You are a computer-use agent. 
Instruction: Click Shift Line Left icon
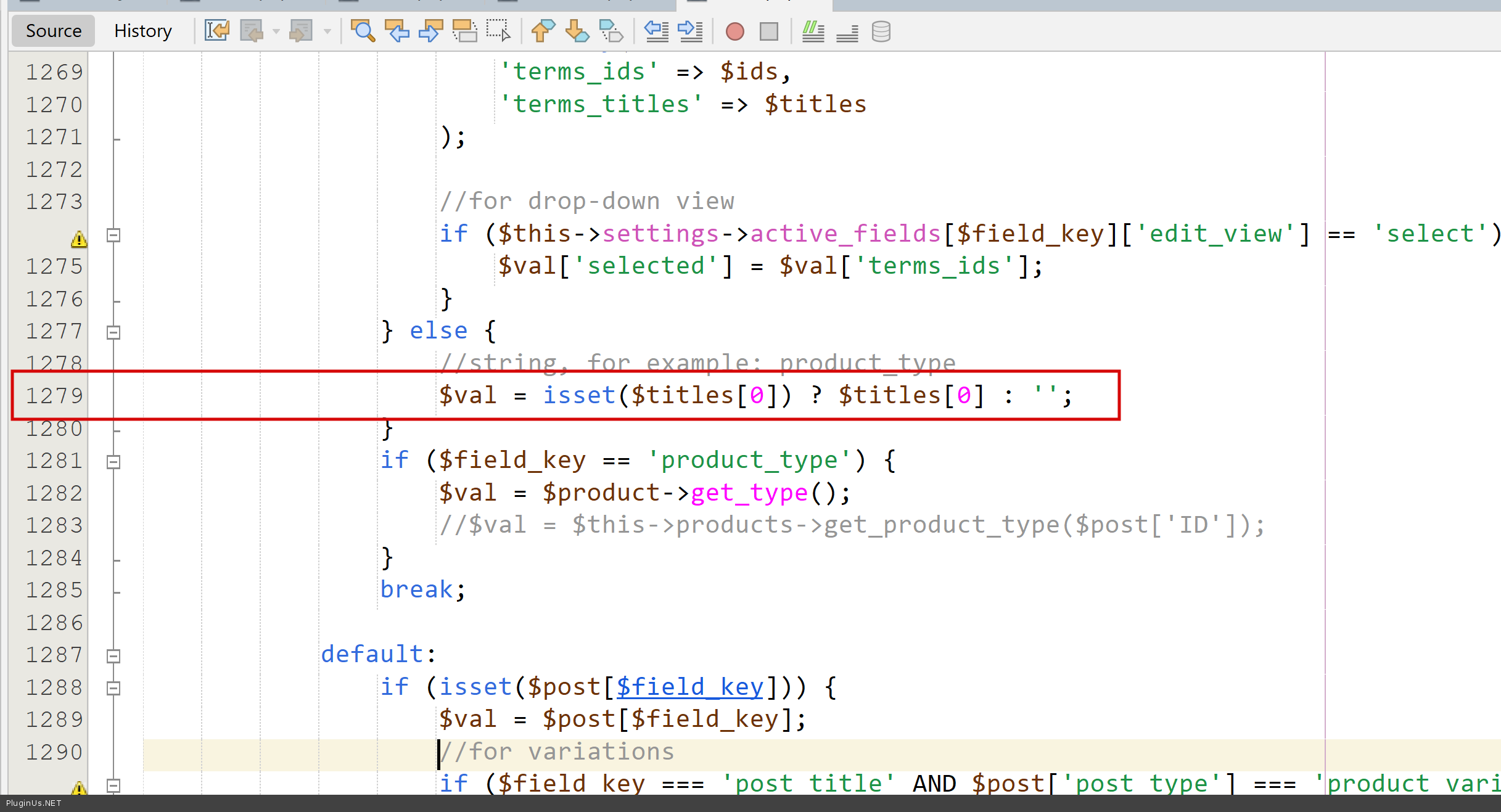pos(657,31)
